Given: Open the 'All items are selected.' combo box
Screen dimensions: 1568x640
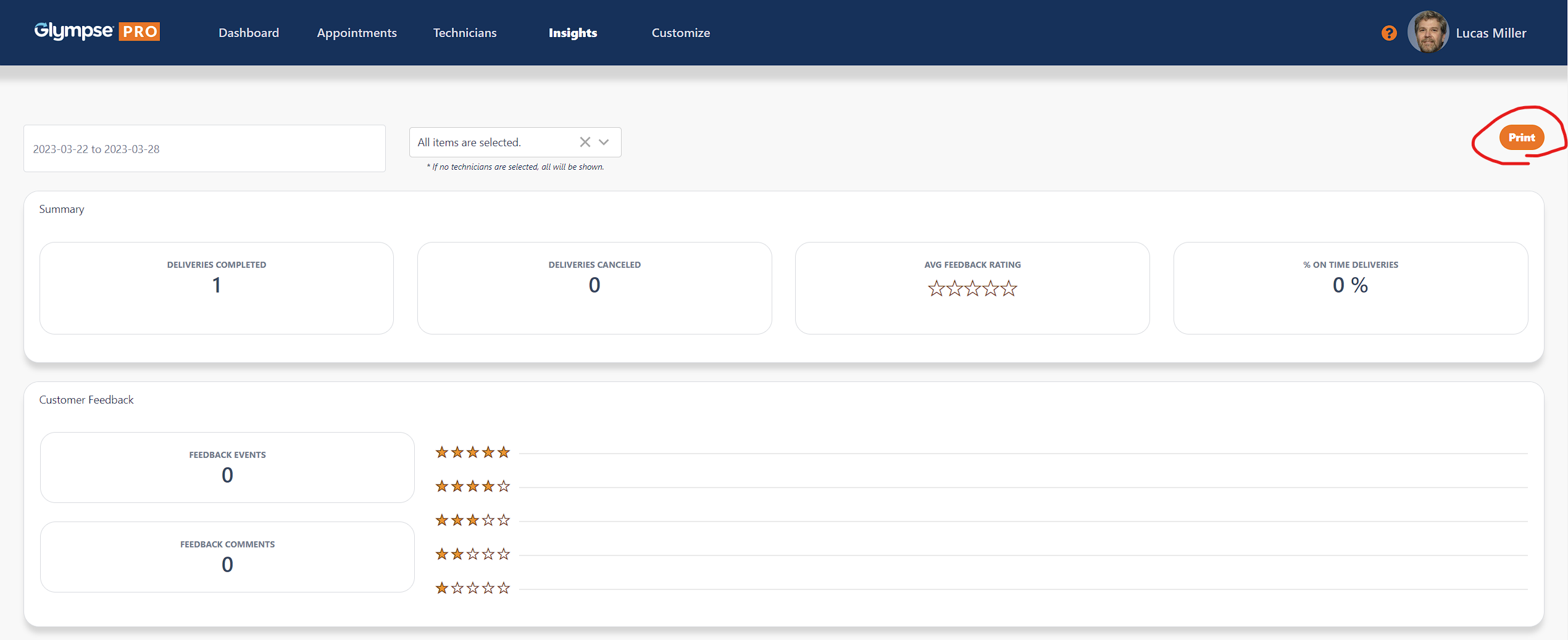Looking at the screenshot, I should pos(515,142).
